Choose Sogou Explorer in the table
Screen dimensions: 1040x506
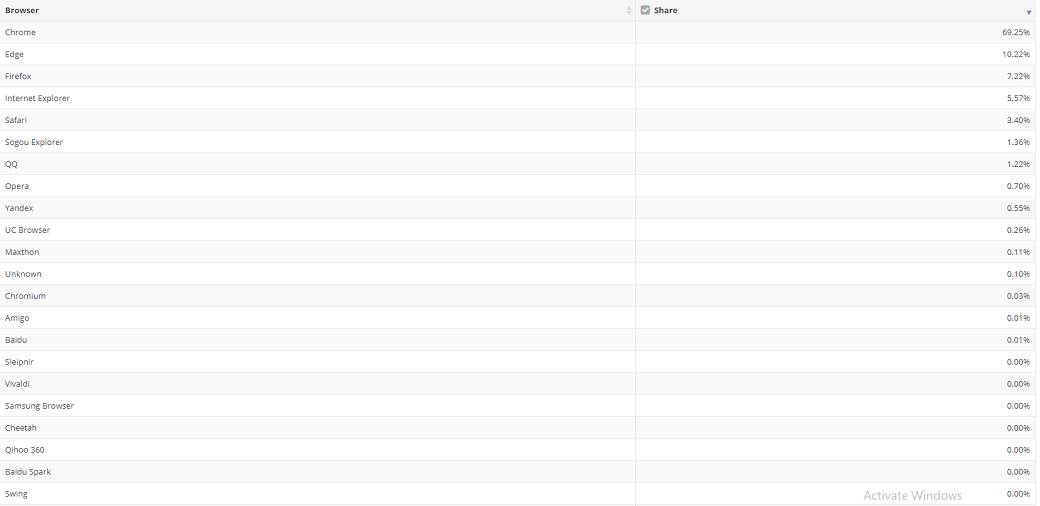[34, 142]
